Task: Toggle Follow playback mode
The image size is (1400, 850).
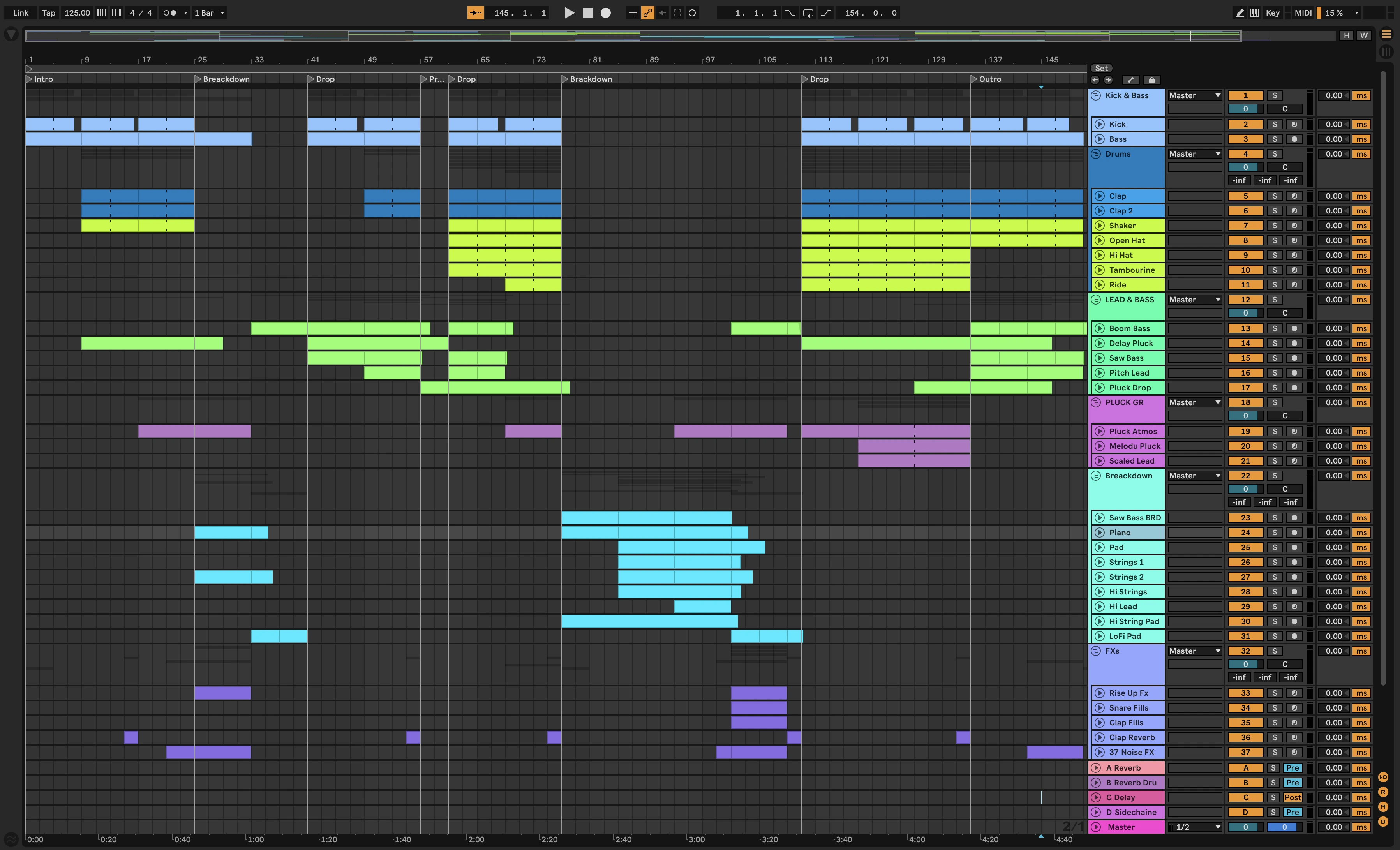Action: (475, 12)
